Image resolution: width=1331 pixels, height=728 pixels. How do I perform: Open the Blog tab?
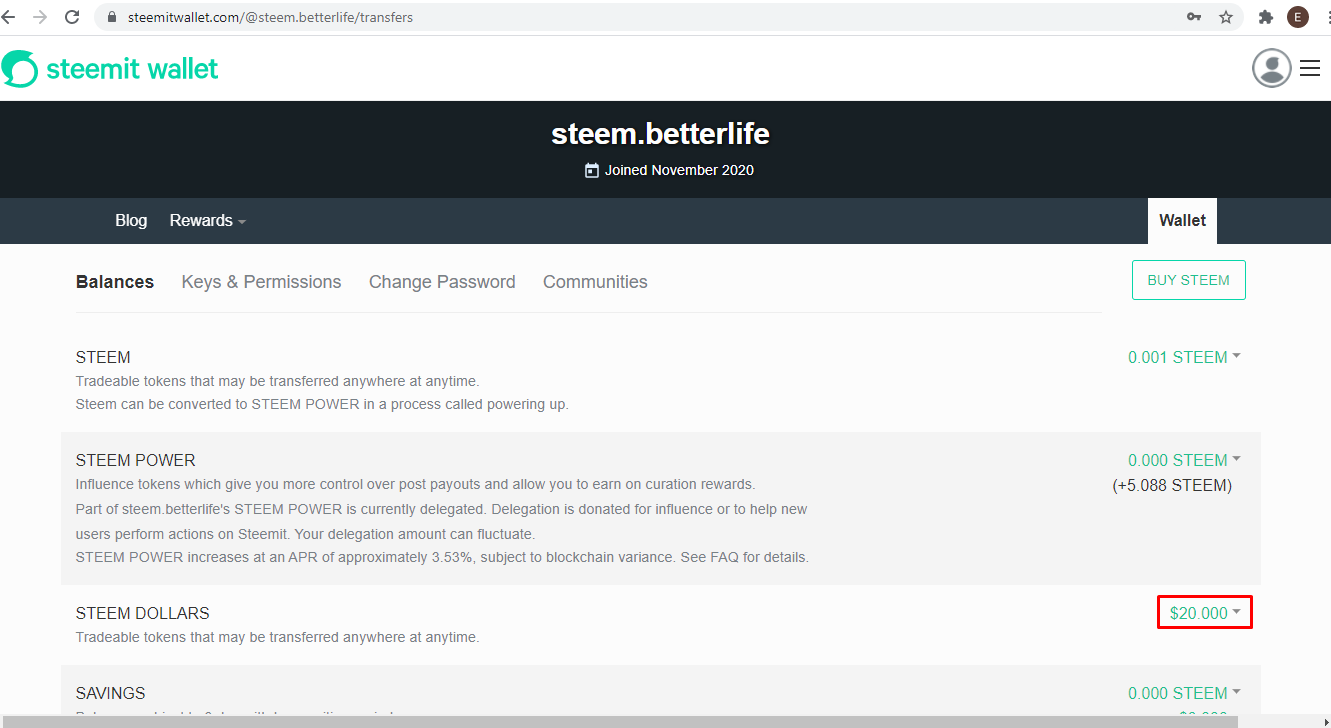pos(131,221)
